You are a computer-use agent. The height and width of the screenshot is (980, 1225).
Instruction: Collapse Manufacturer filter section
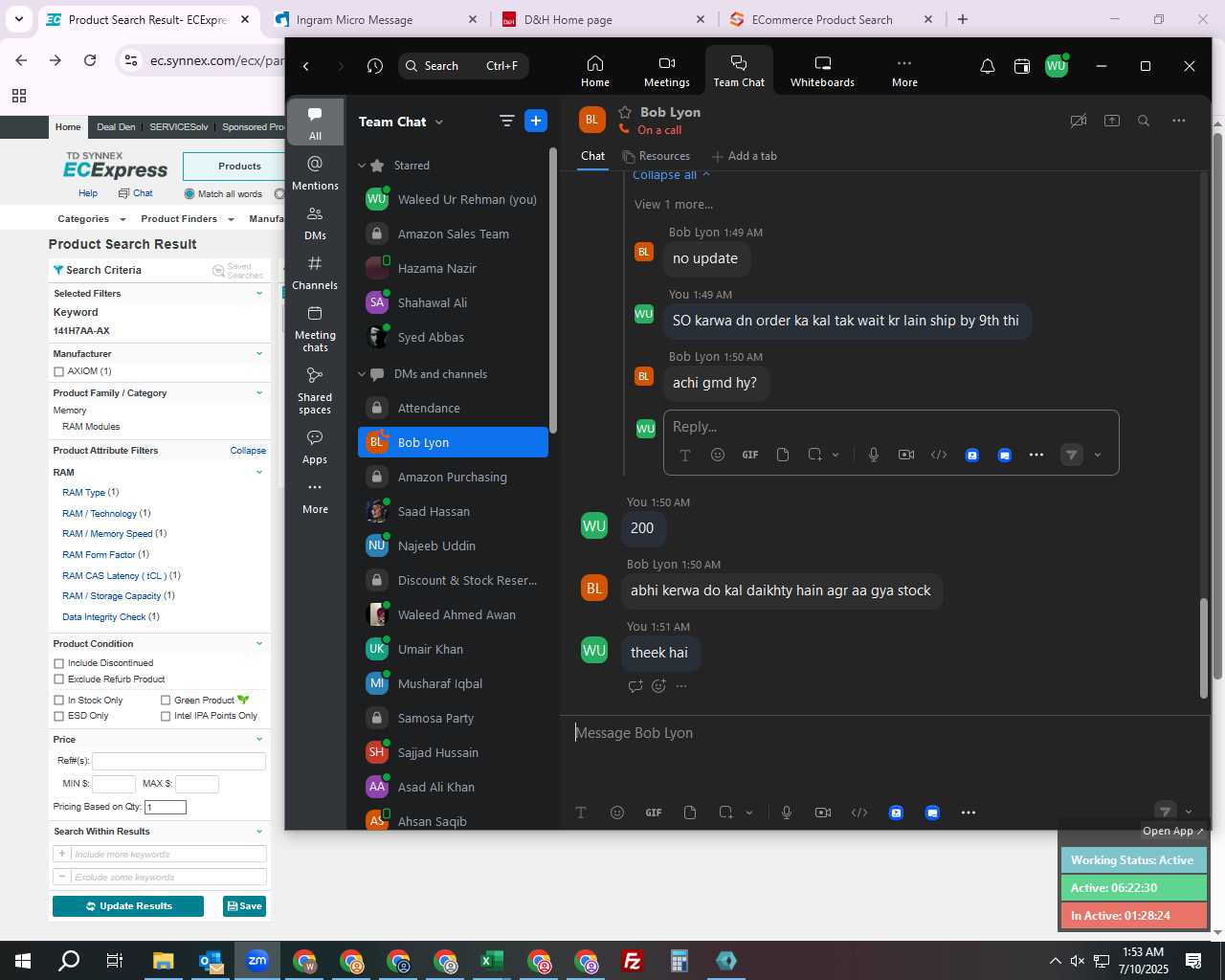[x=259, y=354]
